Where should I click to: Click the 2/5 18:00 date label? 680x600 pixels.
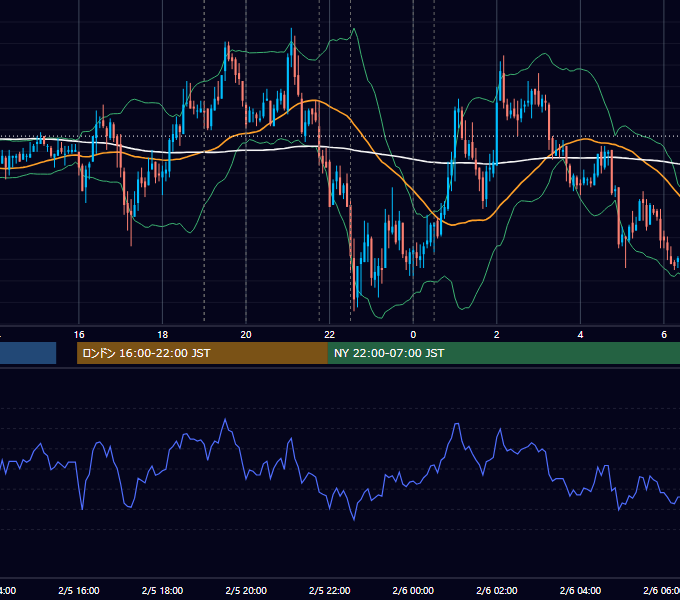coord(163,590)
